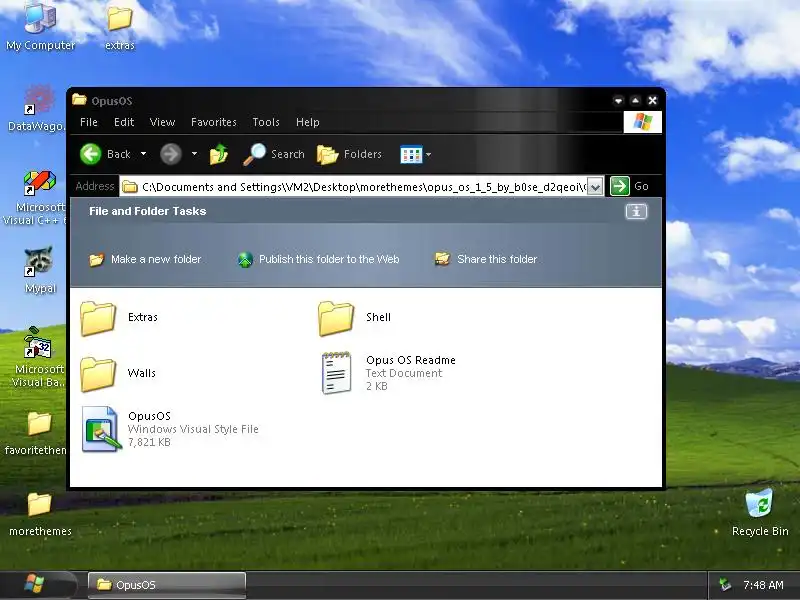
Task: Click the OpusOS taskbar button
Action: coord(166,585)
